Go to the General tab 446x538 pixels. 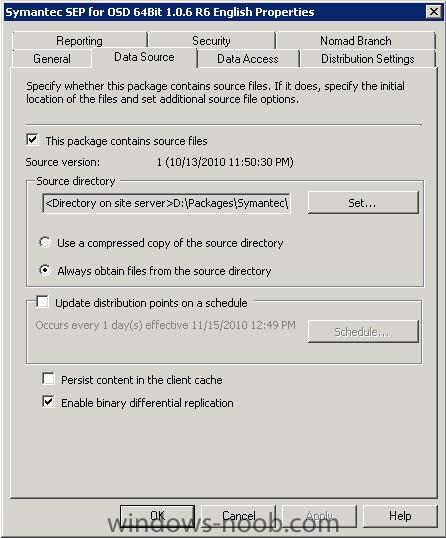[x=52, y=59]
